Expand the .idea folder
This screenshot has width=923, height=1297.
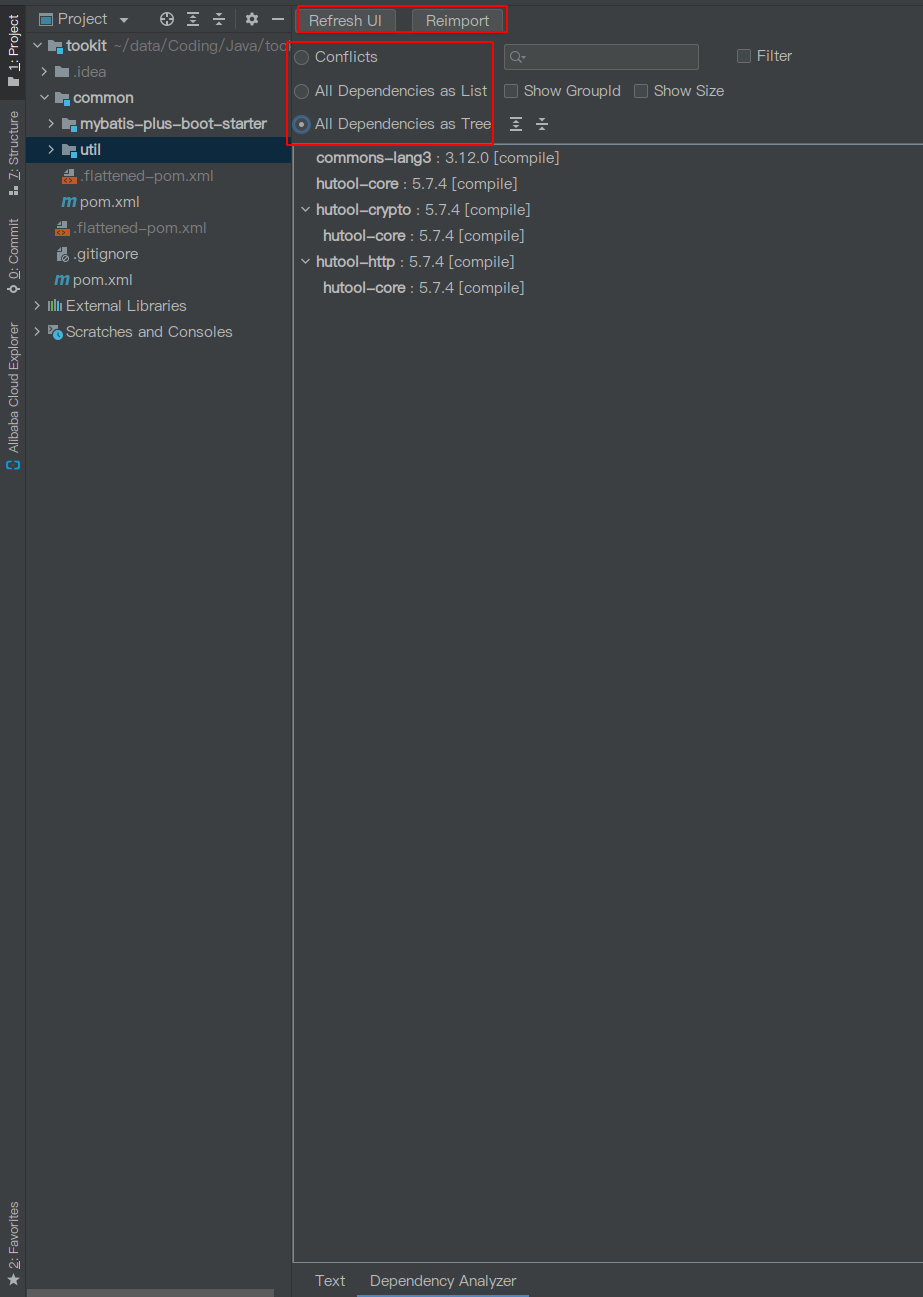point(44,72)
